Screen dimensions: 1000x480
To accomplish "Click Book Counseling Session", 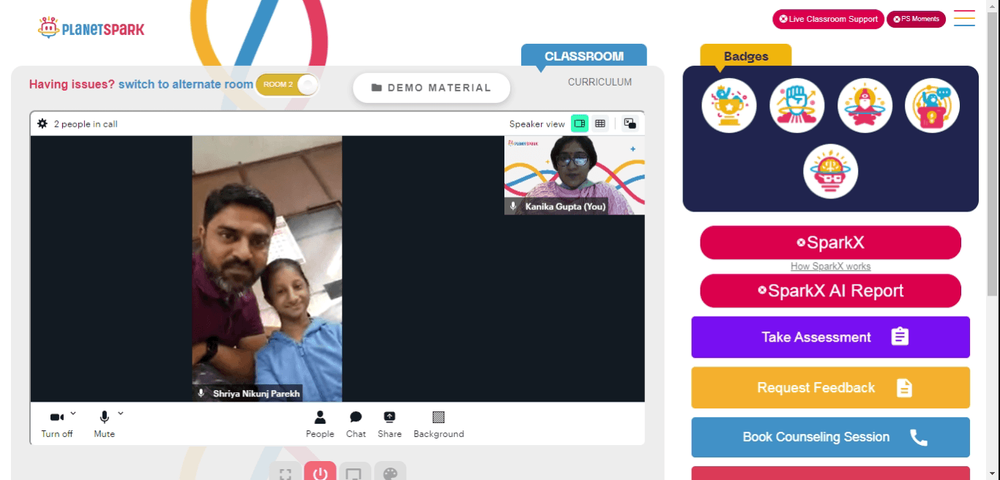I will point(830,437).
